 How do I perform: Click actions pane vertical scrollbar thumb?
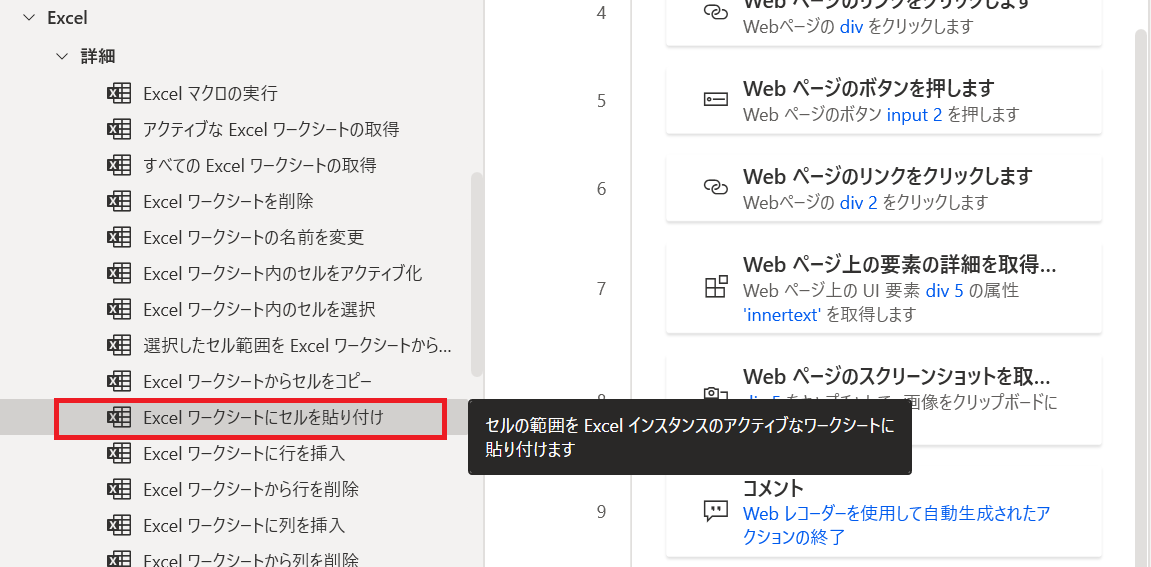(477, 275)
